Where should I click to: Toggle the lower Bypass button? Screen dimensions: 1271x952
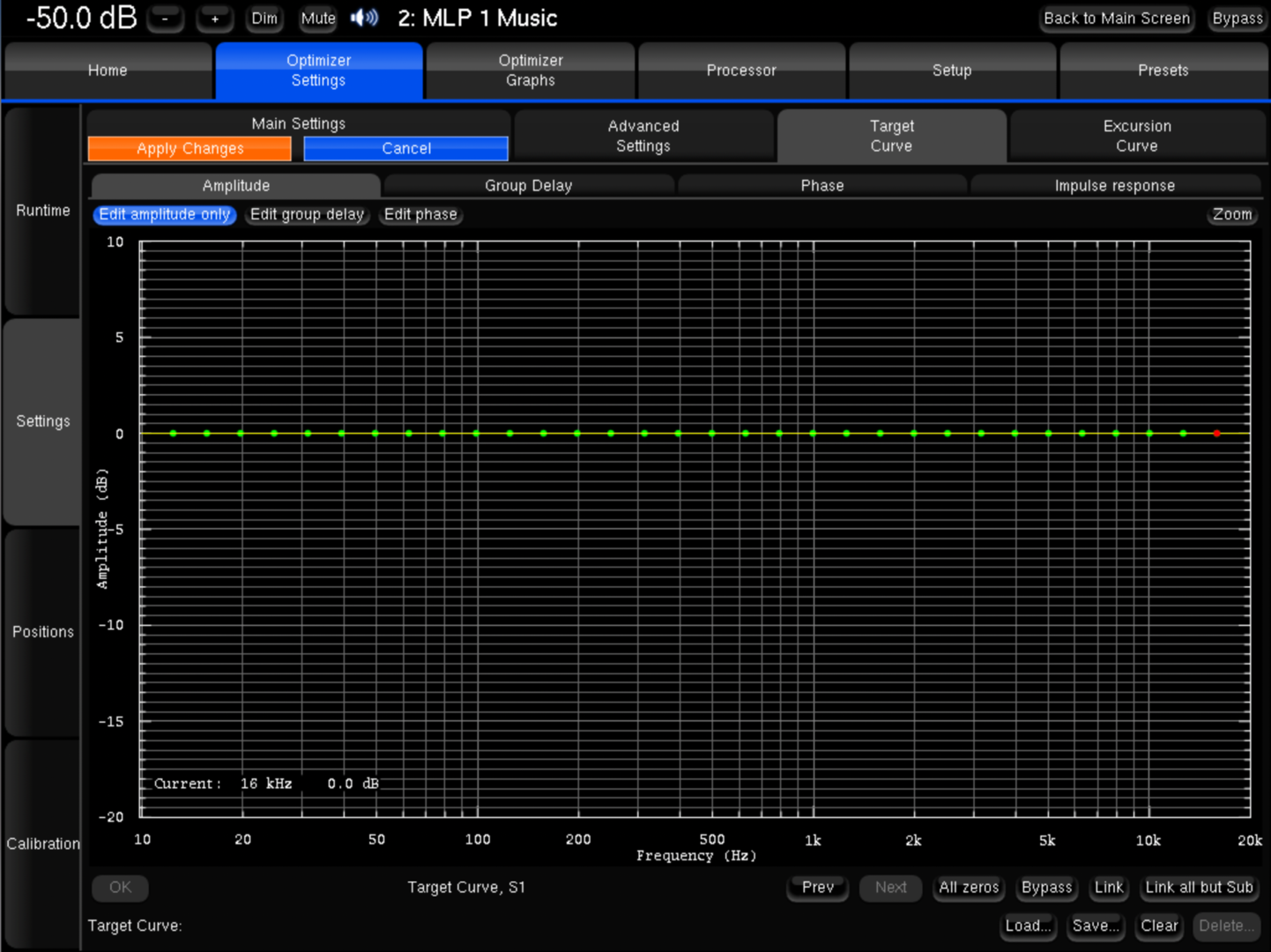(x=1047, y=888)
